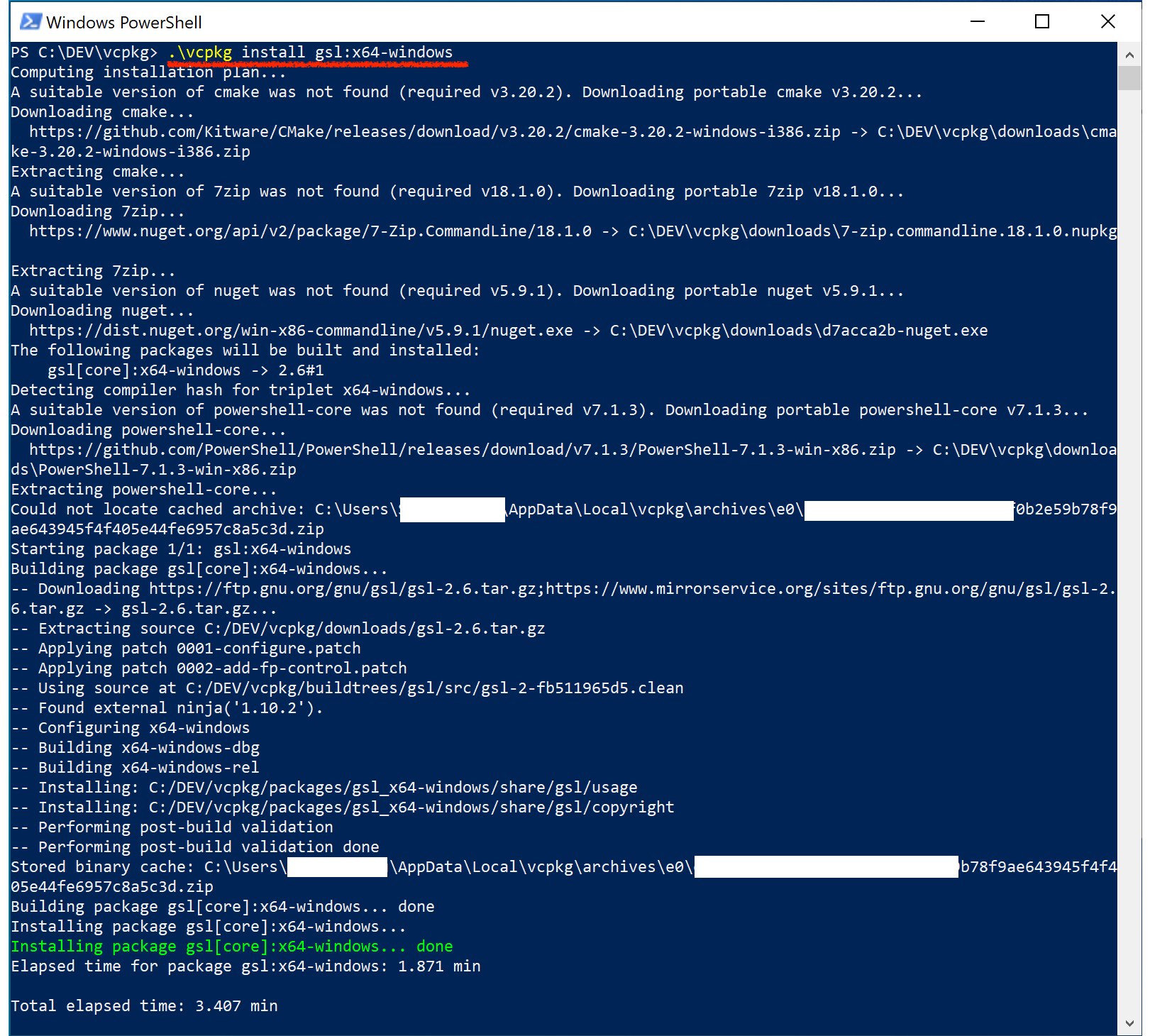Image resolution: width=1150 pixels, height=1036 pixels.
Task: Click the green 'Installing package gsl[core]' done line
Action: [232, 947]
